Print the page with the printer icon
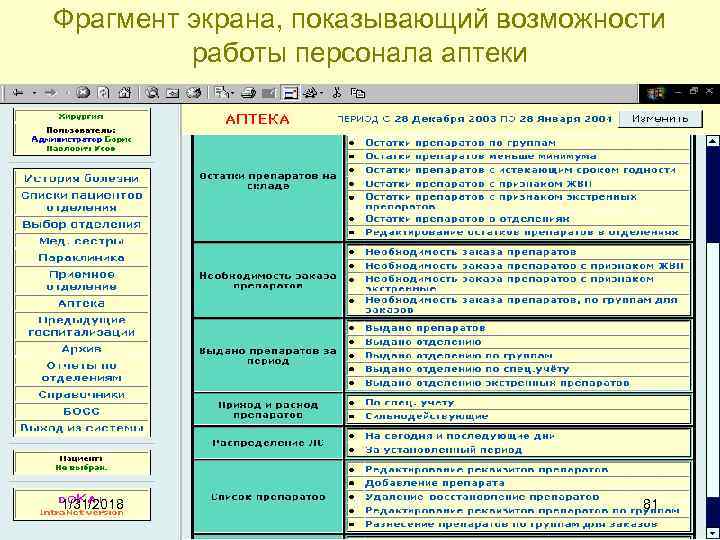 click(248, 93)
